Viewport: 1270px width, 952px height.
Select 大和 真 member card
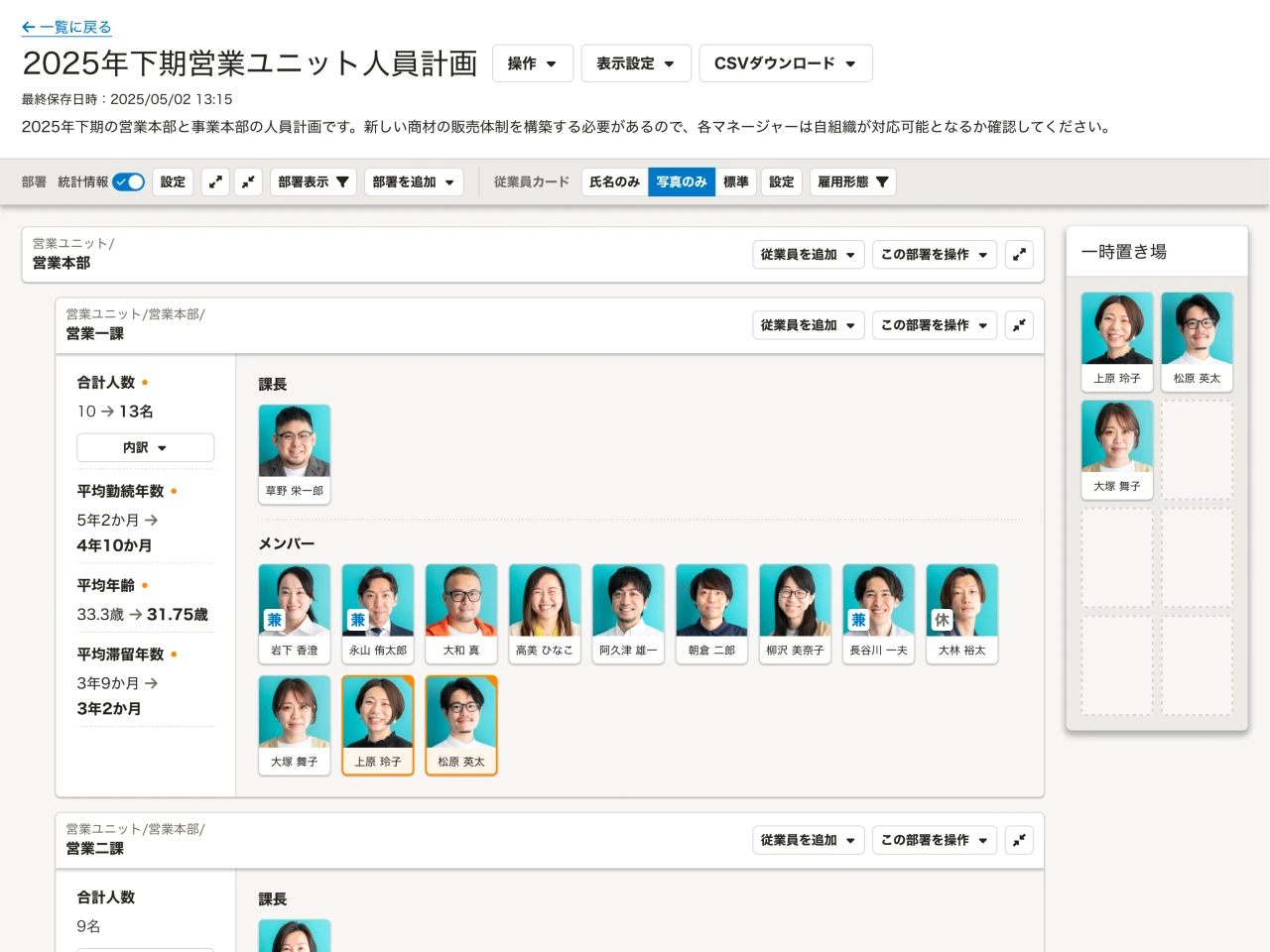coord(461,614)
